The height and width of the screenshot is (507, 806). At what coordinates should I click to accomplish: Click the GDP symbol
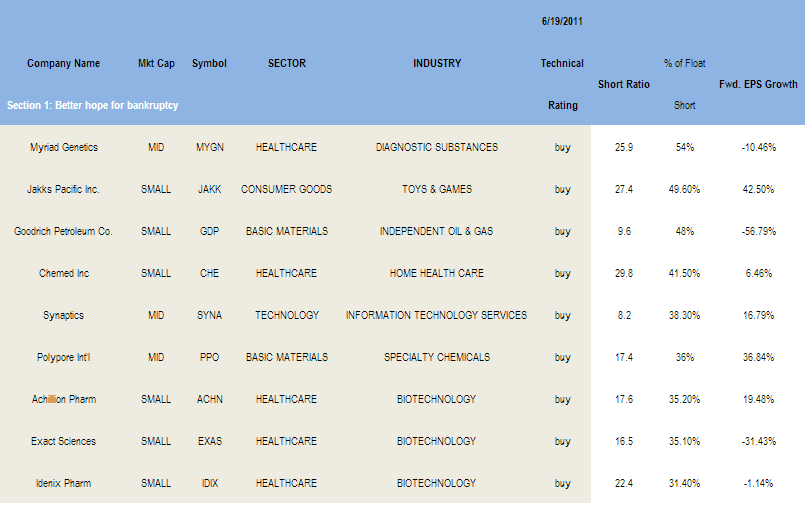point(209,231)
